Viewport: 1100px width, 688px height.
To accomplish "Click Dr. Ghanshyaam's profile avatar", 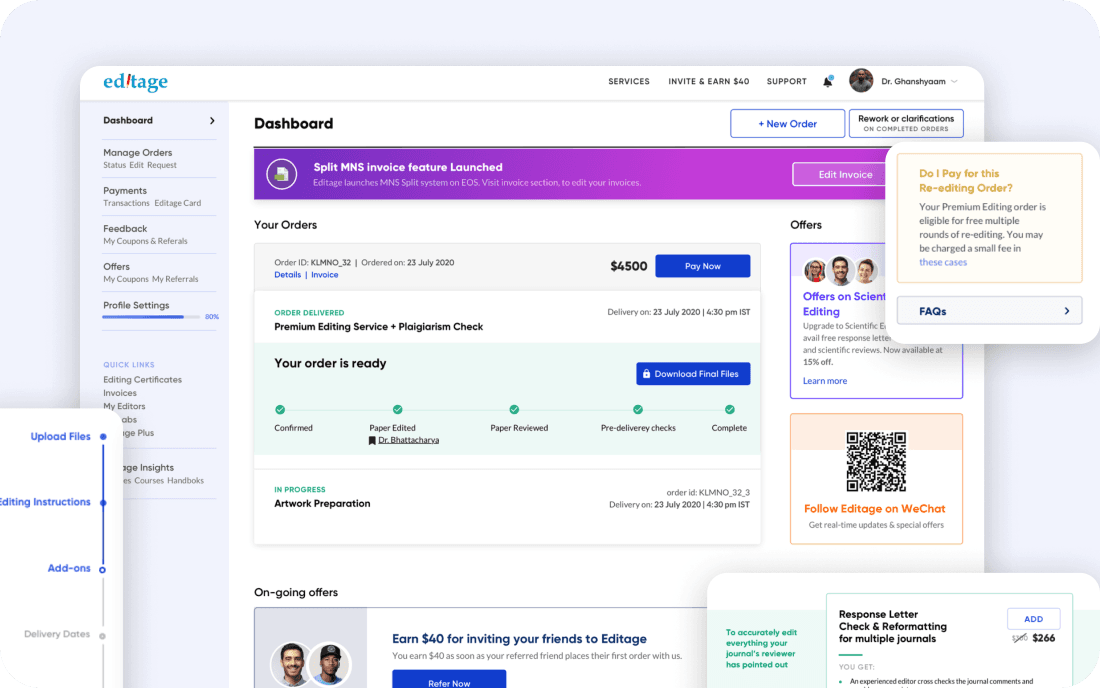I will (861, 81).
